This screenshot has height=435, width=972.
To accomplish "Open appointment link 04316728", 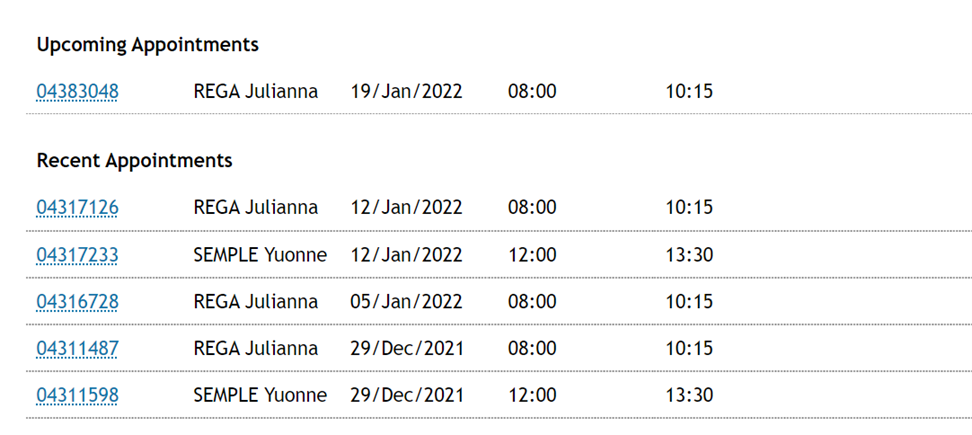I will coord(77,301).
